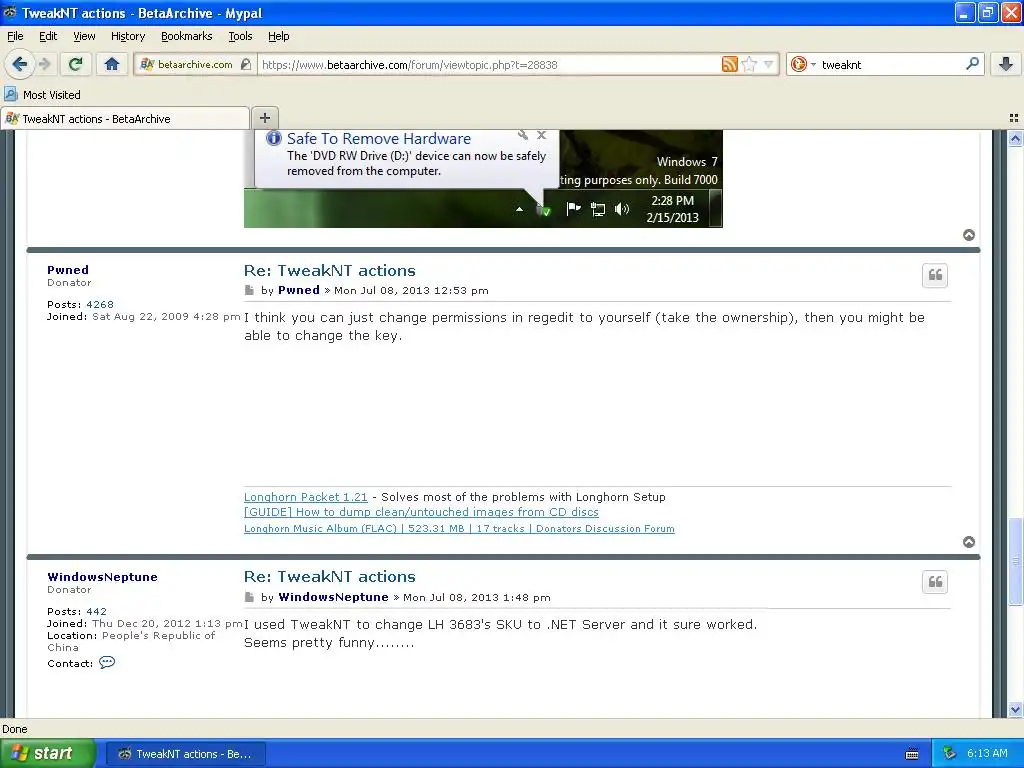
Task: Click the Mypal icon in the title bar
Action: [x=10, y=12]
